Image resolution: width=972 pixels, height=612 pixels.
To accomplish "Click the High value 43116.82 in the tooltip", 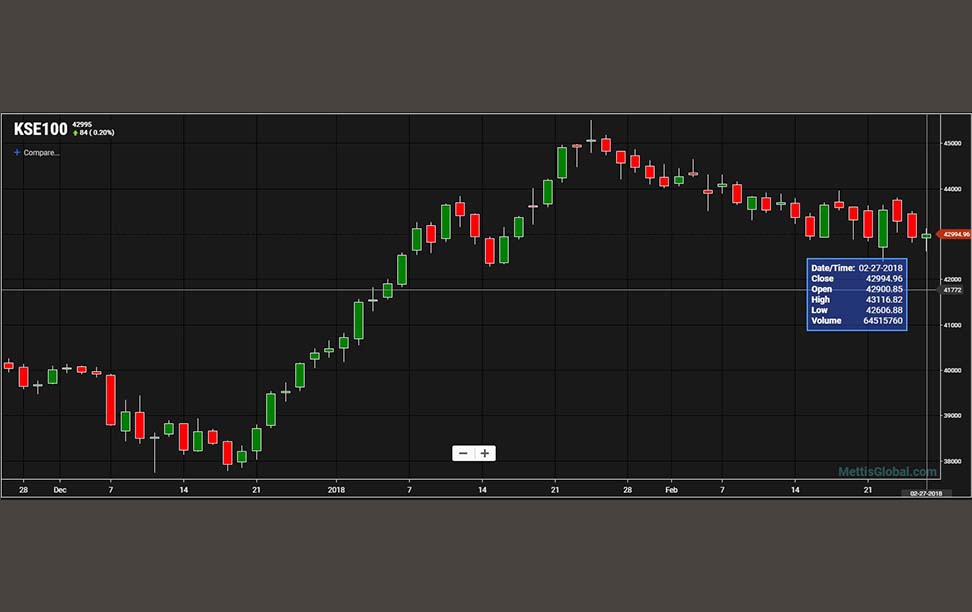I will [884, 299].
